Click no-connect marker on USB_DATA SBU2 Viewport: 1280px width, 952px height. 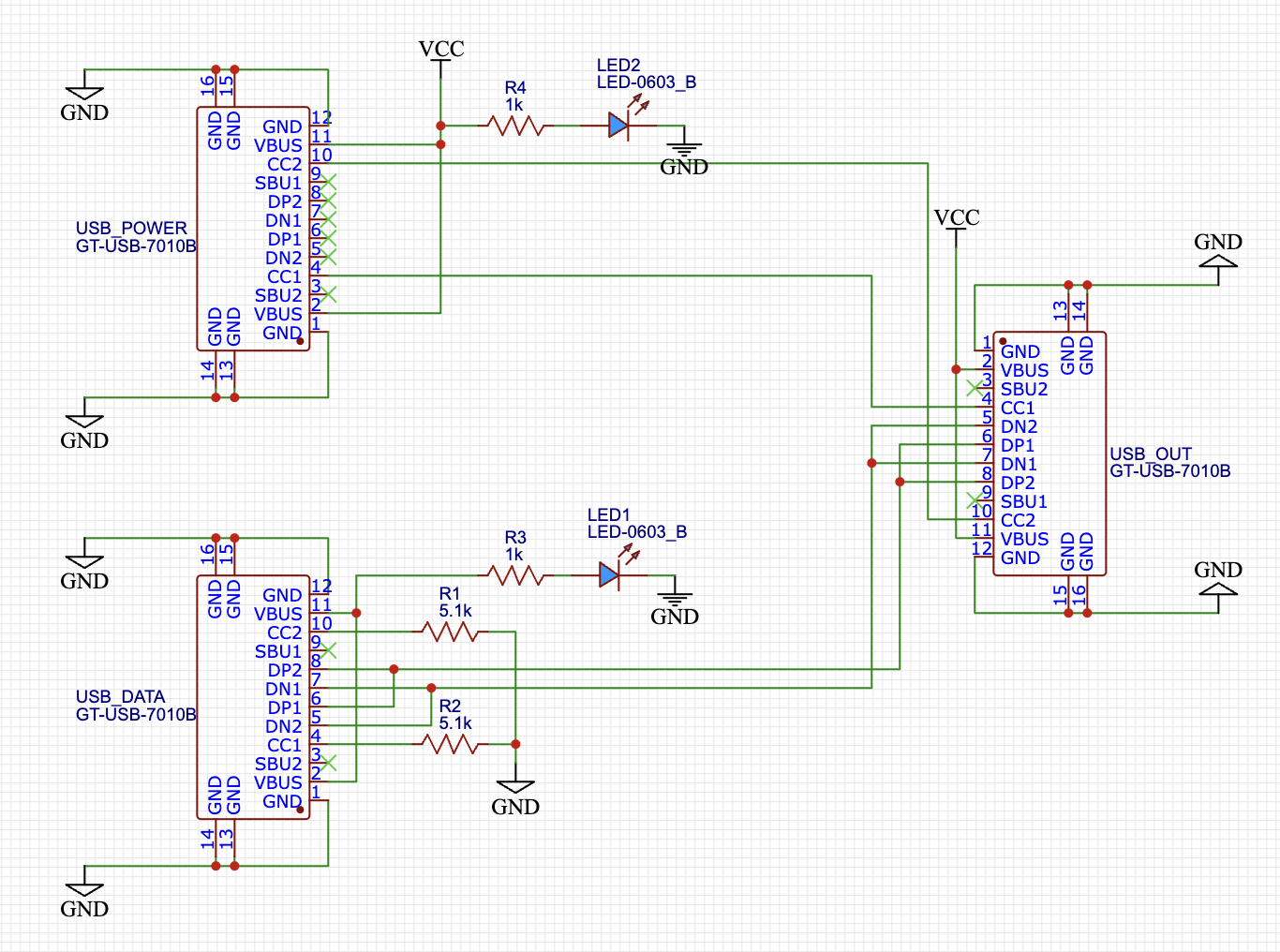click(x=328, y=763)
